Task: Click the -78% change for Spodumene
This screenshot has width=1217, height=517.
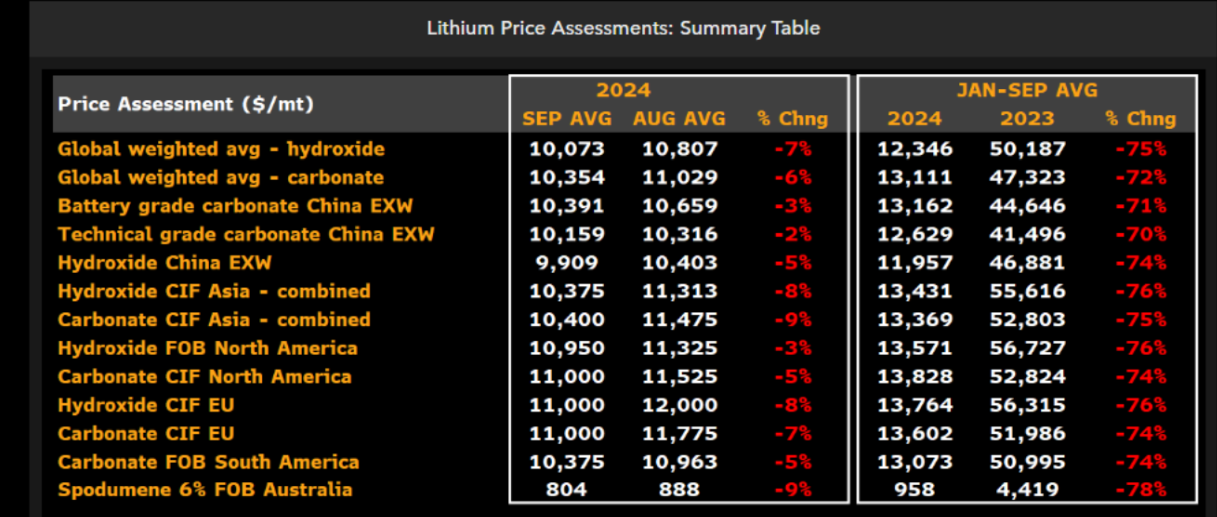Action: click(1141, 490)
